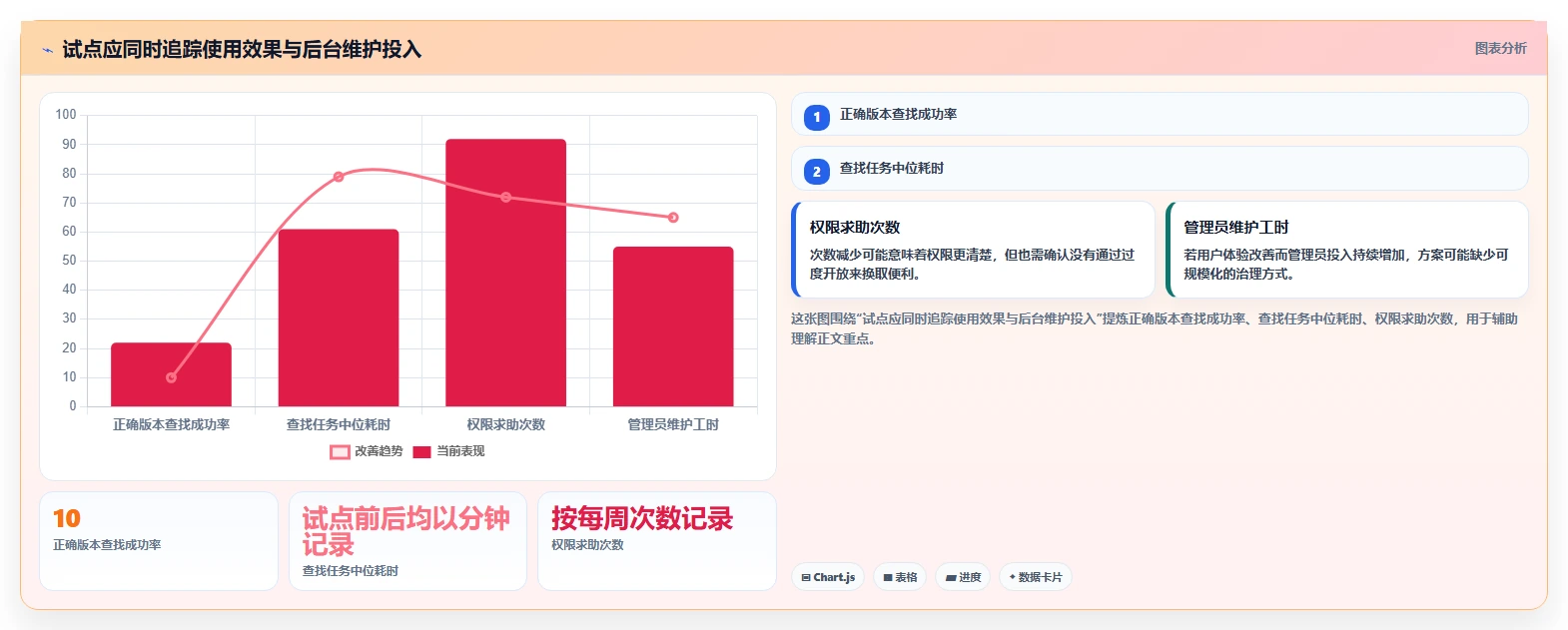
Task: Open the 权限求助次数 info card
Action: 973,250
